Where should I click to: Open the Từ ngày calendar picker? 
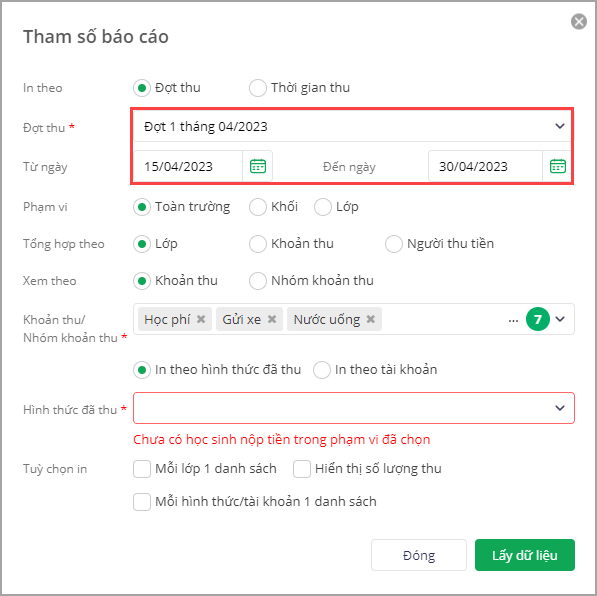tap(258, 166)
